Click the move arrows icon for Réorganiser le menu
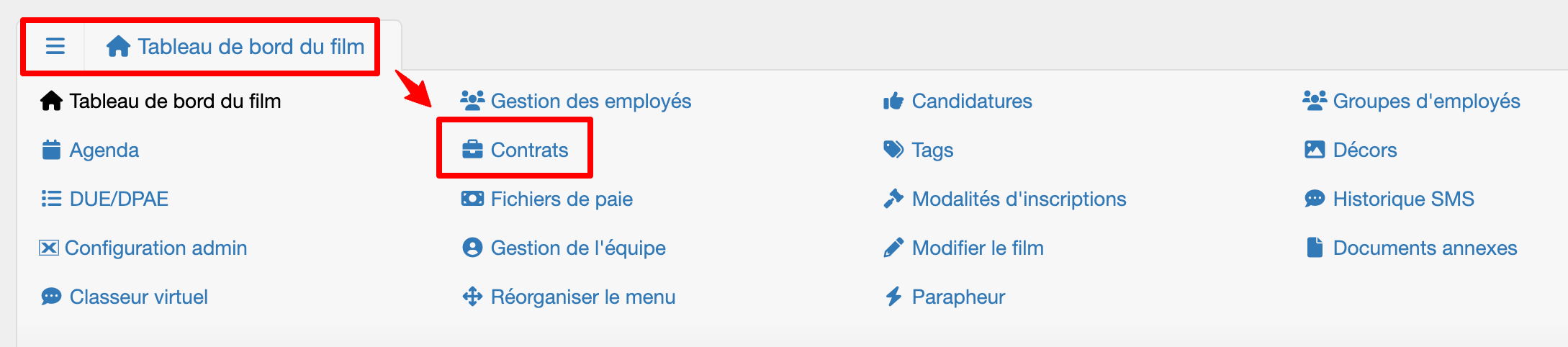The width and height of the screenshot is (1568, 347). (472, 297)
